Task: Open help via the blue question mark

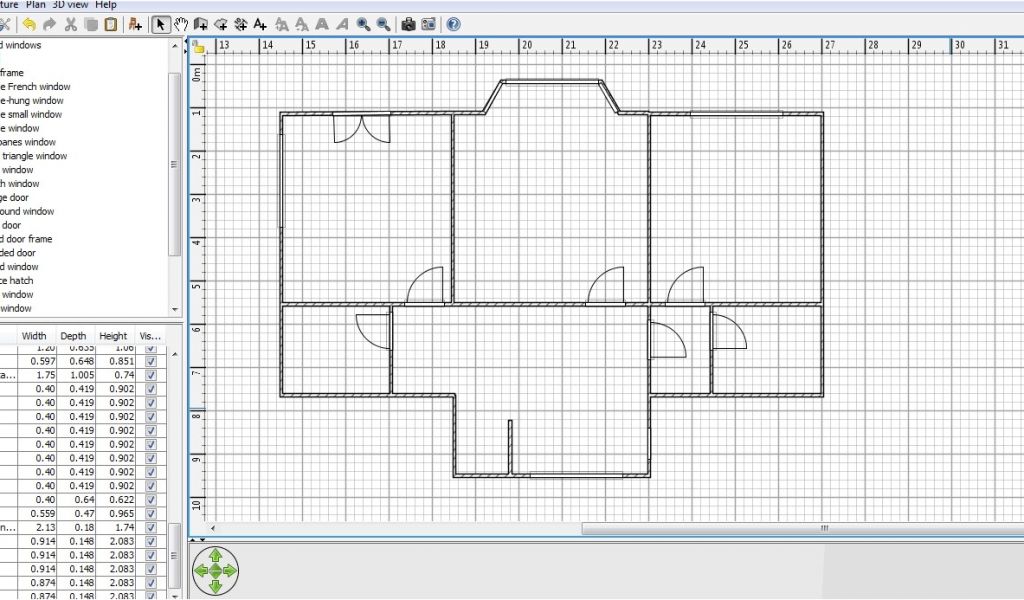Action: pyautogui.click(x=453, y=24)
